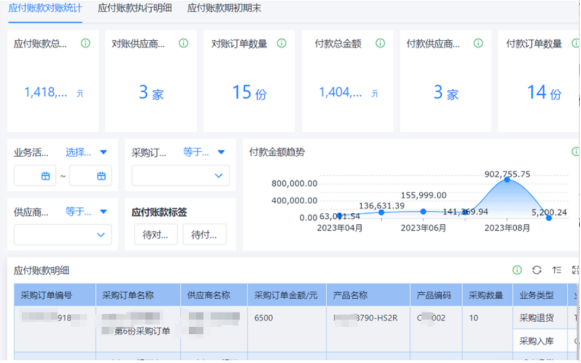This screenshot has width=581, height=363.
Task: Expand the 供应商 value combo box
Action: click(x=63, y=234)
